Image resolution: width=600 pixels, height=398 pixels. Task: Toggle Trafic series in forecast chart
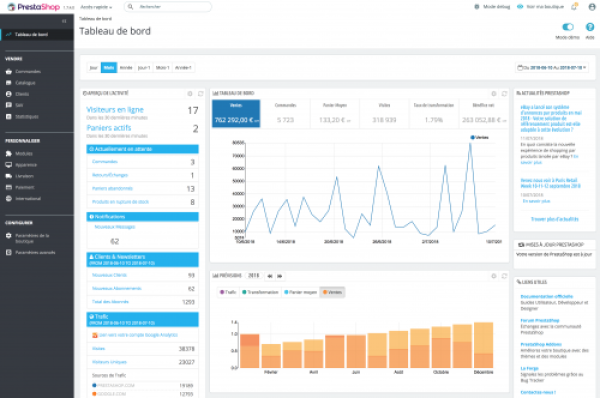click(x=228, y=292)
